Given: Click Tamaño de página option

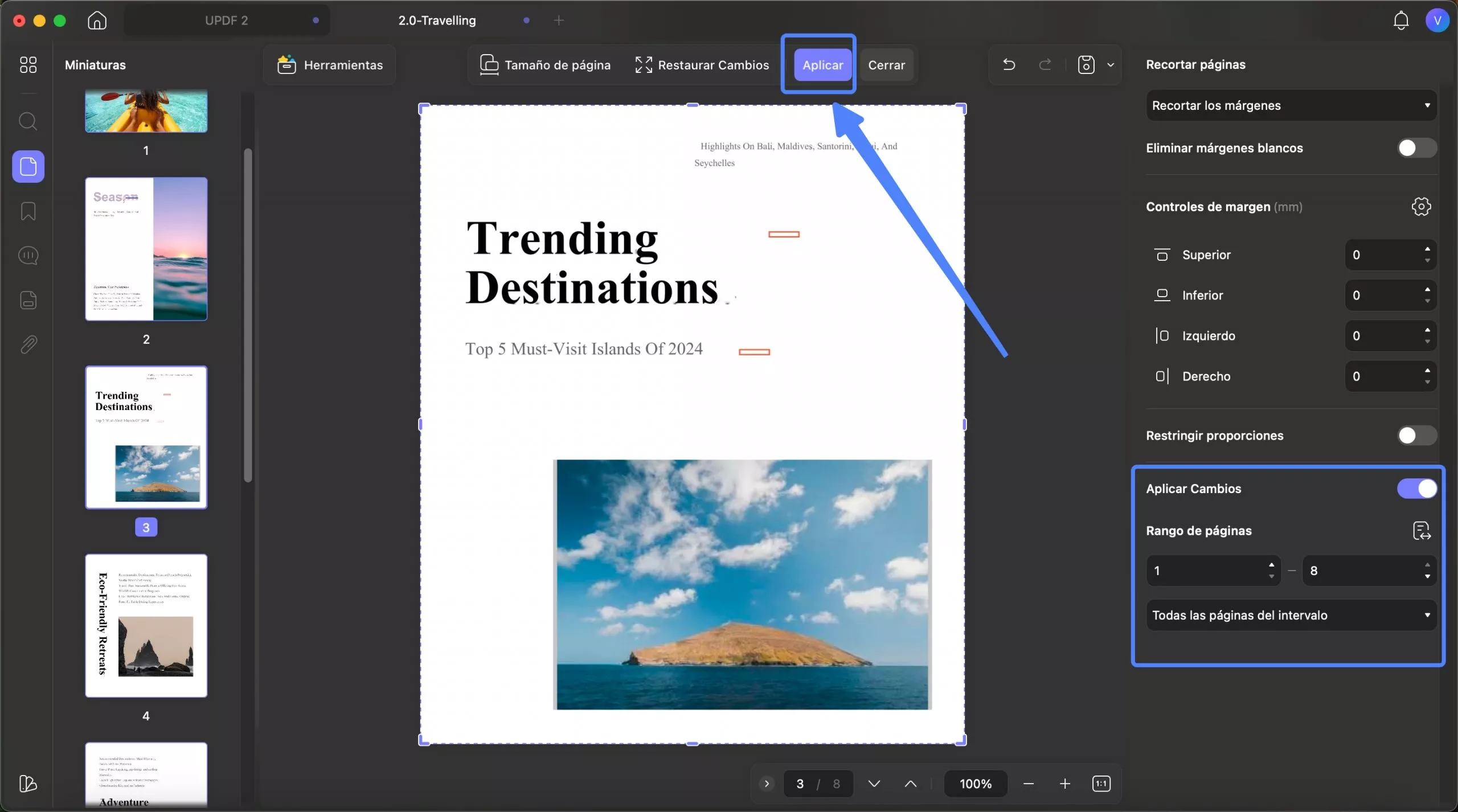Looking at the screenshot, I should pos(545,65).
